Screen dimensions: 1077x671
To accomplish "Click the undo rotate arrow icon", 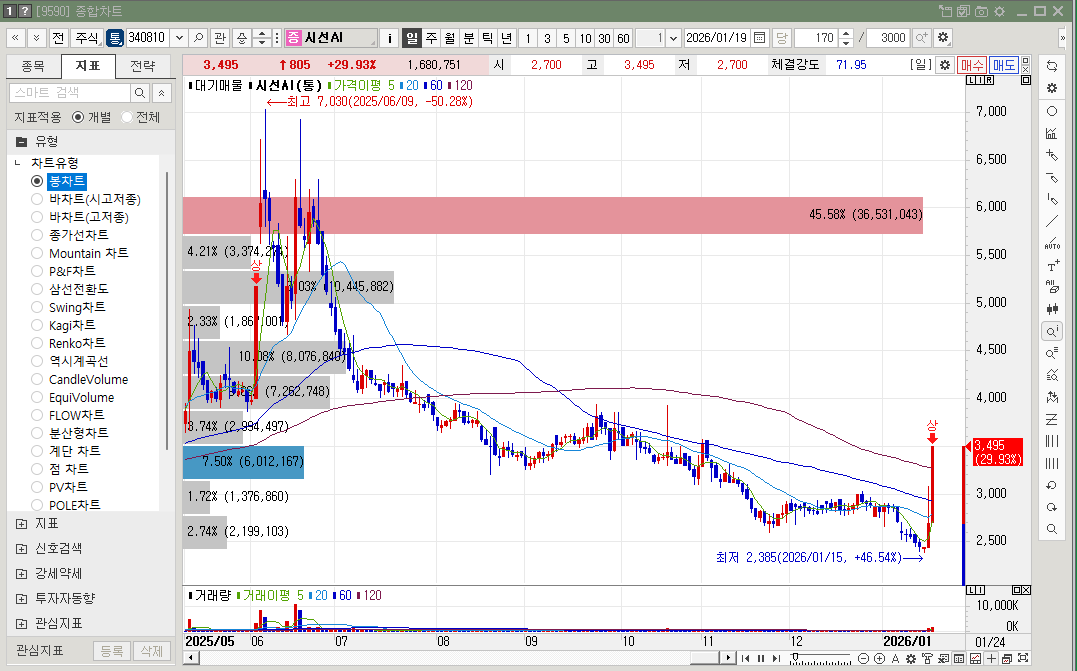I will (x=1052, y=486).
